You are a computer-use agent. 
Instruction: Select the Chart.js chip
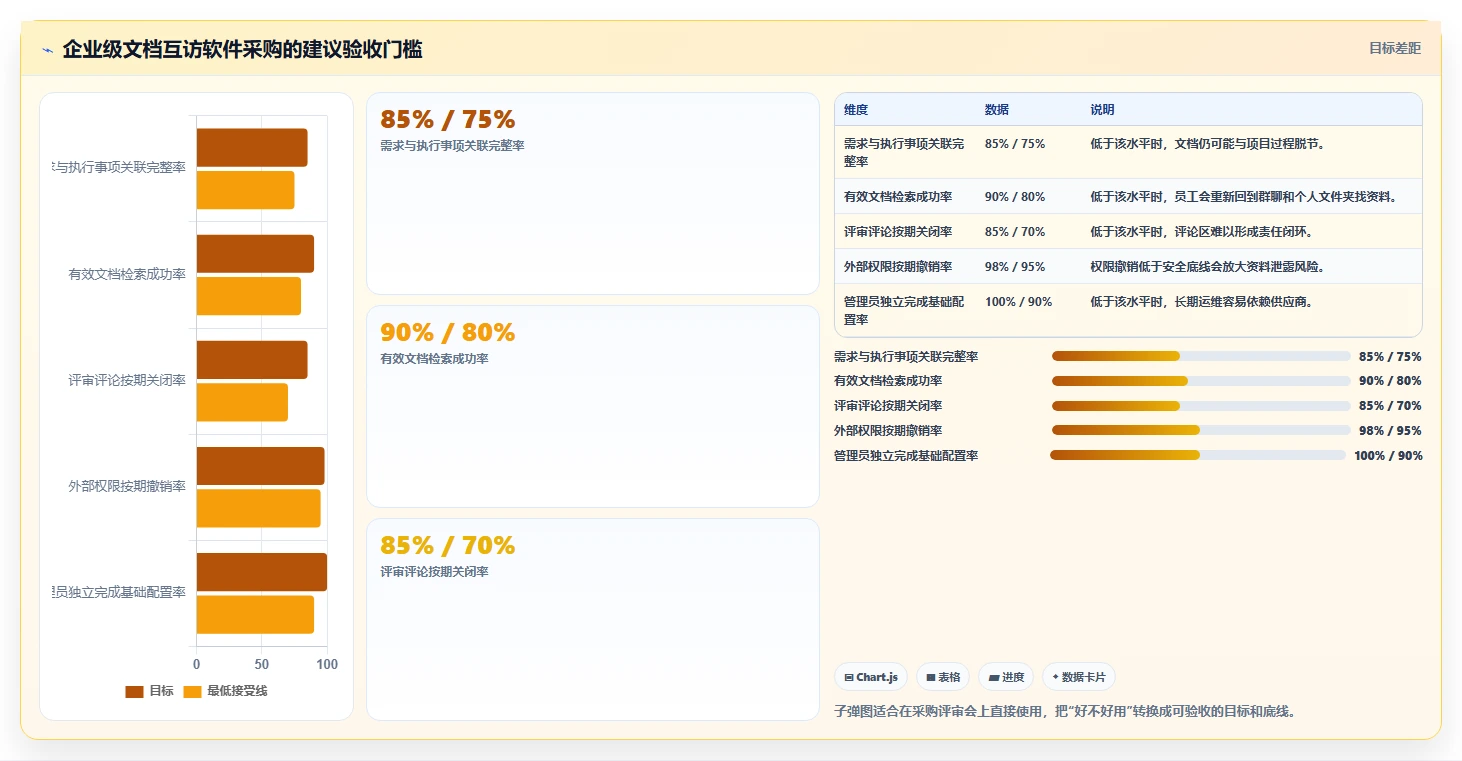(871, 677)
